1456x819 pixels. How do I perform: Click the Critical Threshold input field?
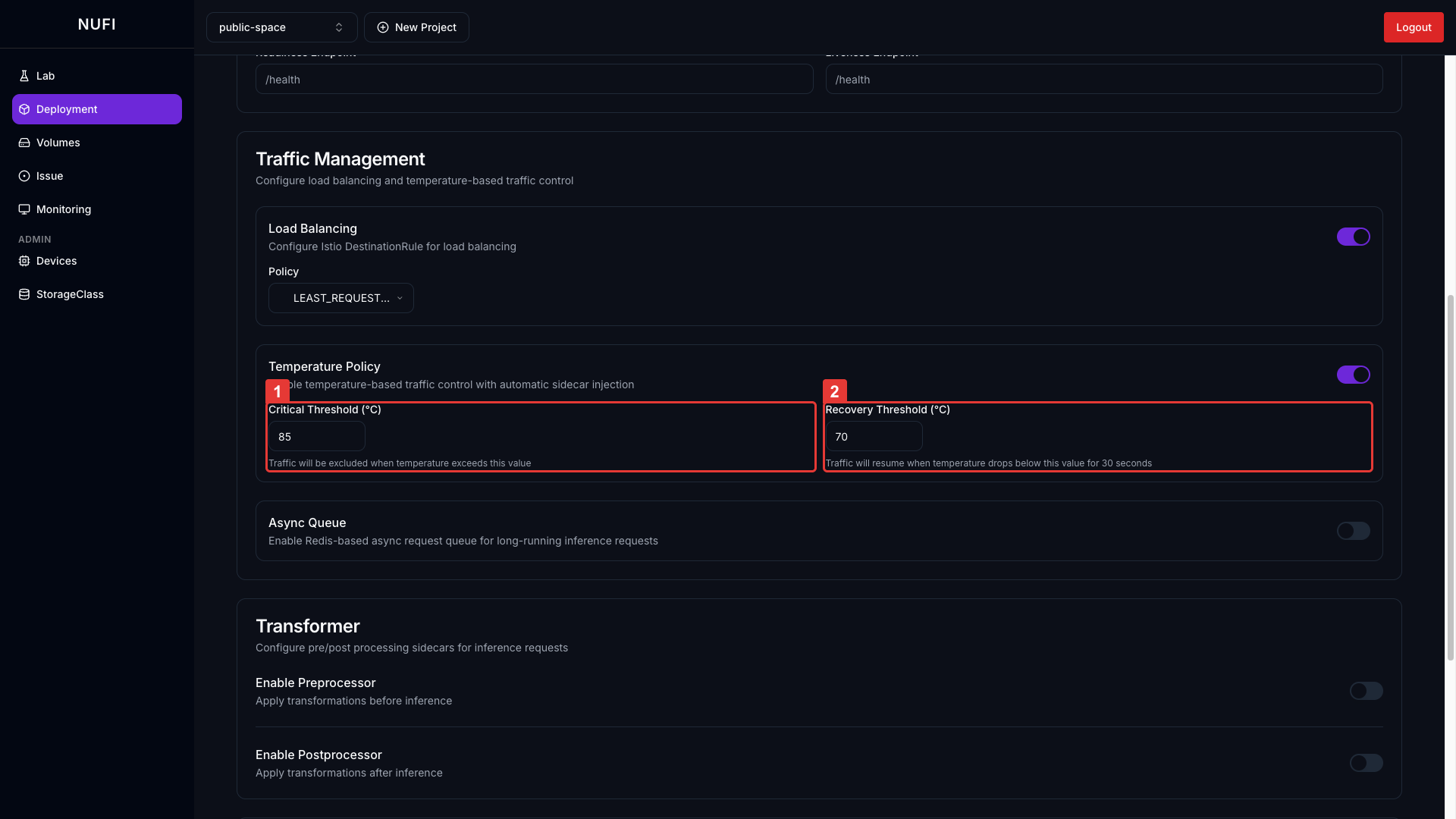pos(316,437)
